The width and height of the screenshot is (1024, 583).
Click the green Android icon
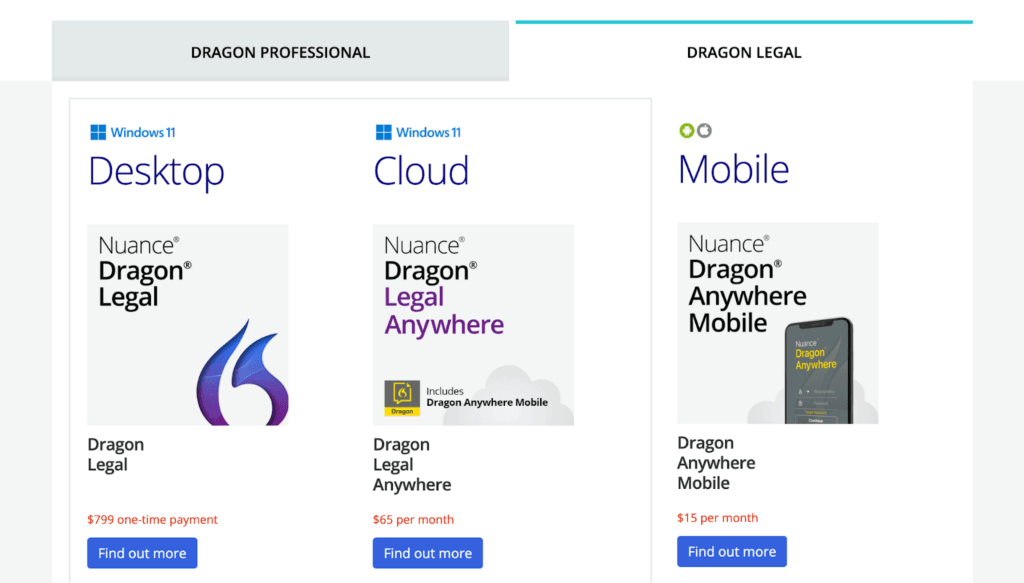pyautogui.click(x=686, y=130)
